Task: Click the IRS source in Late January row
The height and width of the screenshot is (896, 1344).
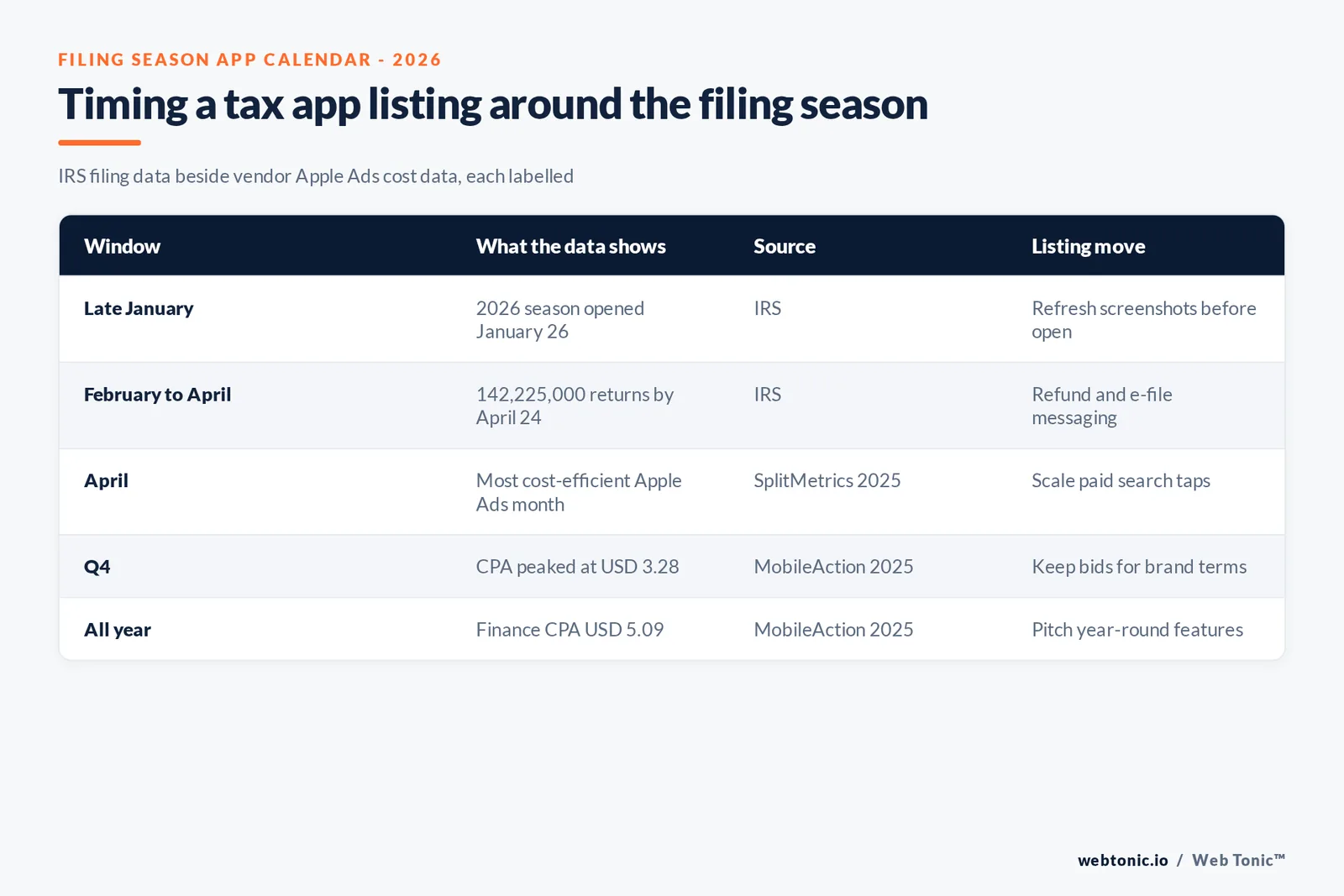Action: tap(768, 308)
